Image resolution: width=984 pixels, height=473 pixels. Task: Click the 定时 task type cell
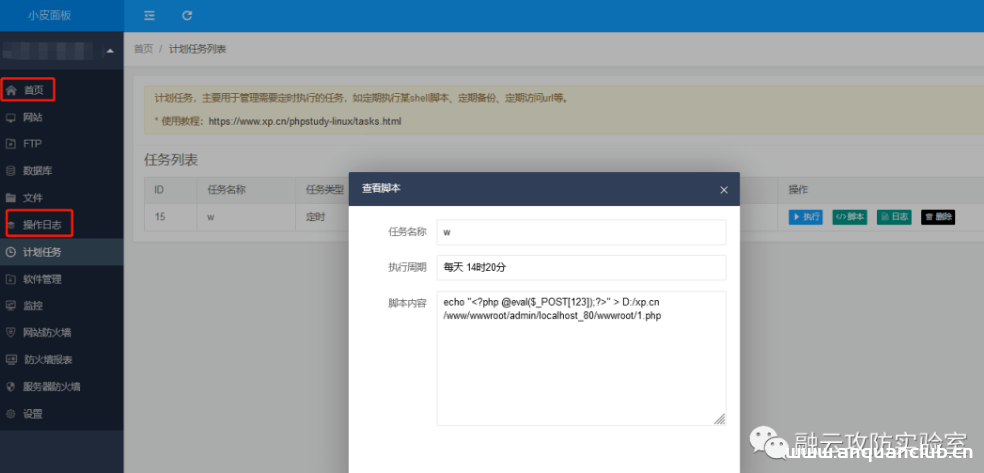316,217
